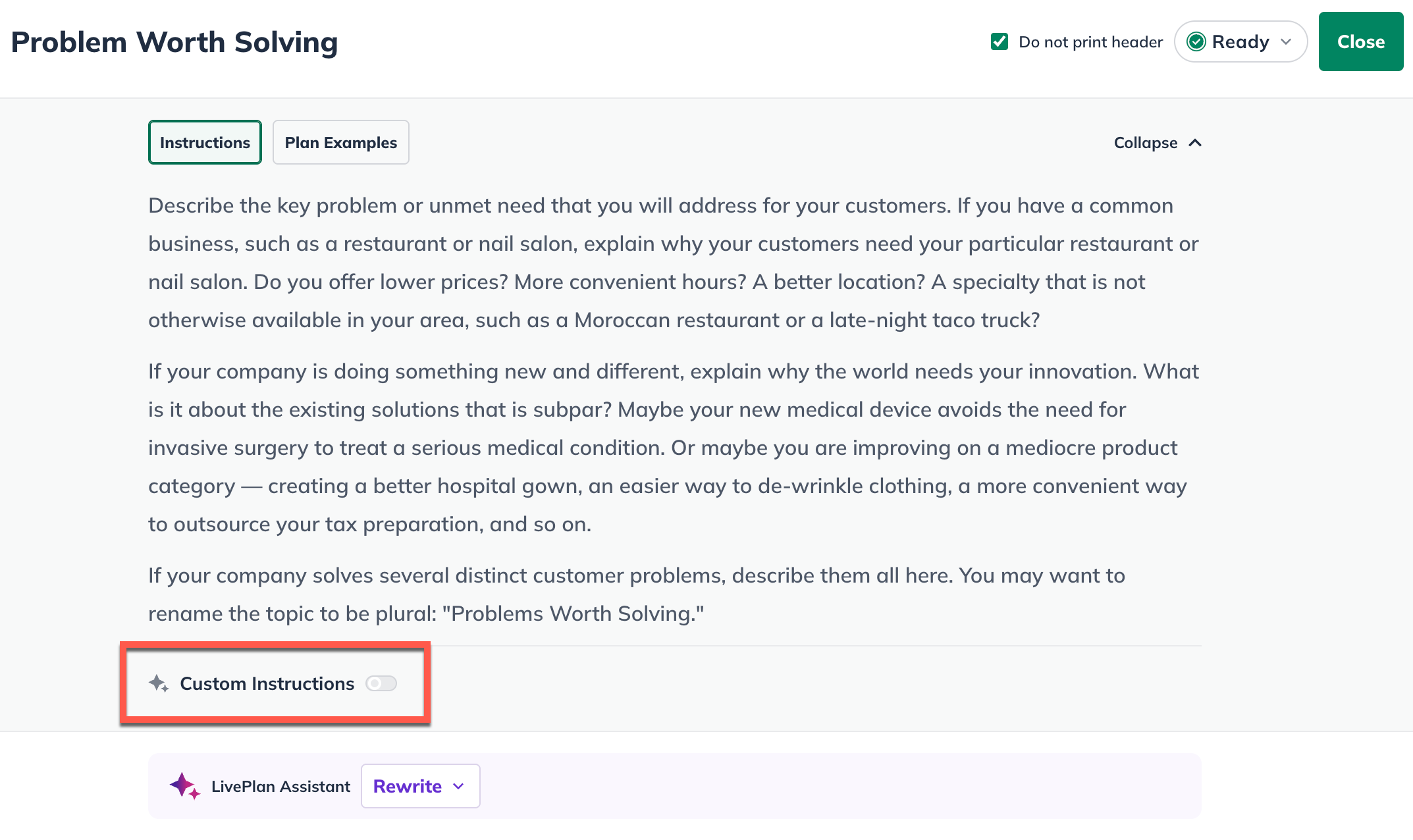Viewport: 1413px width, 840px height.
Task: Click the upward chevron next to Collapse
Action: point(1196,142)
